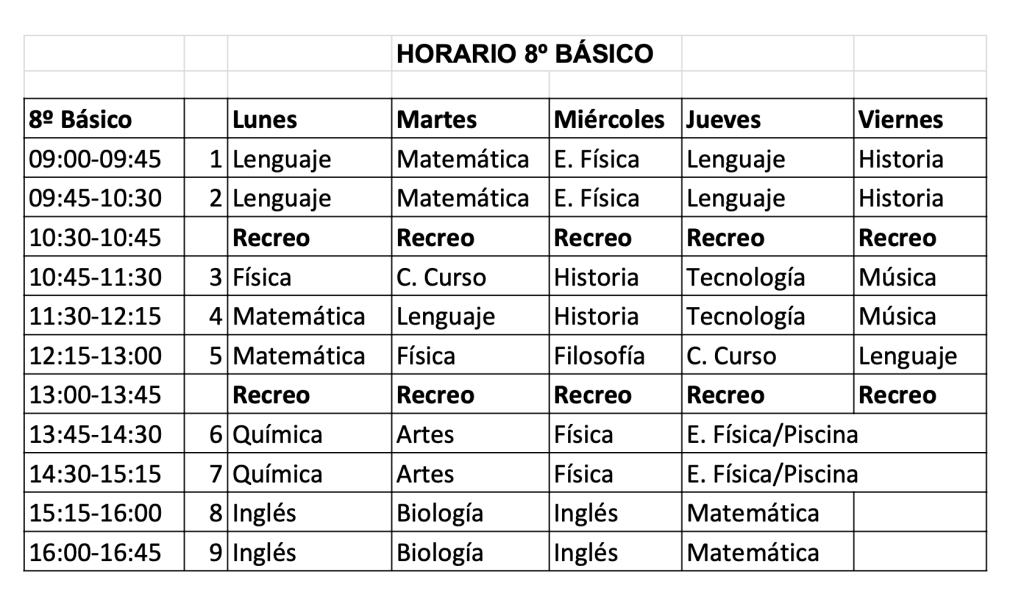Screen dimensions: 1024x608
Task: Select the 10:30-10:45 time cell
Action: coord(103,238)
